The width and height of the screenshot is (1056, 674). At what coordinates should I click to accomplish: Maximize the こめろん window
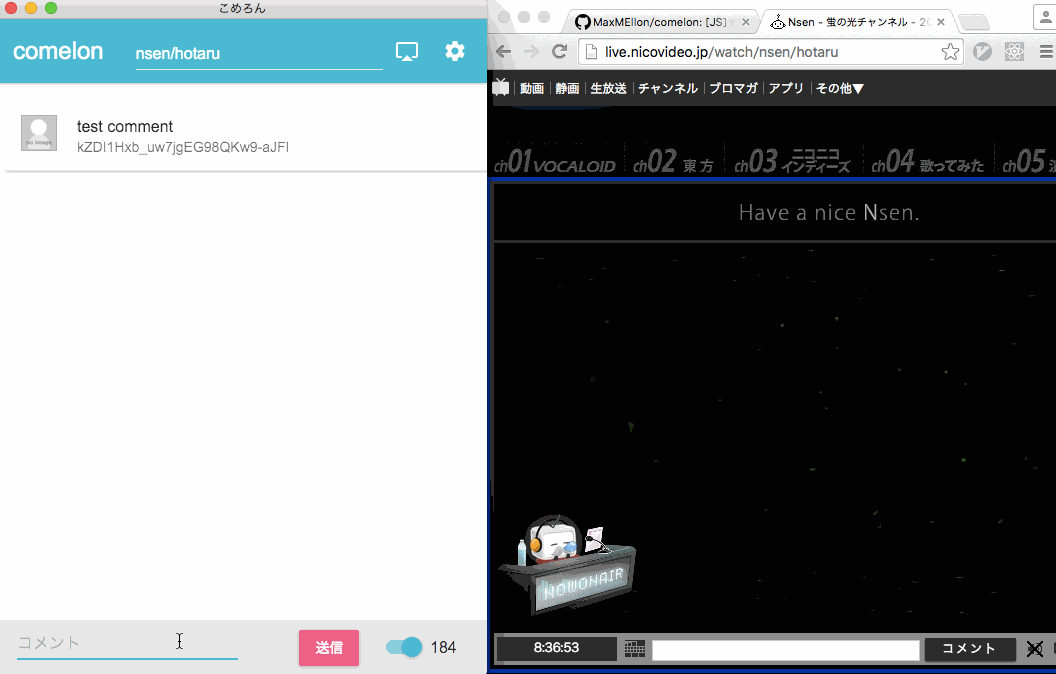(51, 8)
